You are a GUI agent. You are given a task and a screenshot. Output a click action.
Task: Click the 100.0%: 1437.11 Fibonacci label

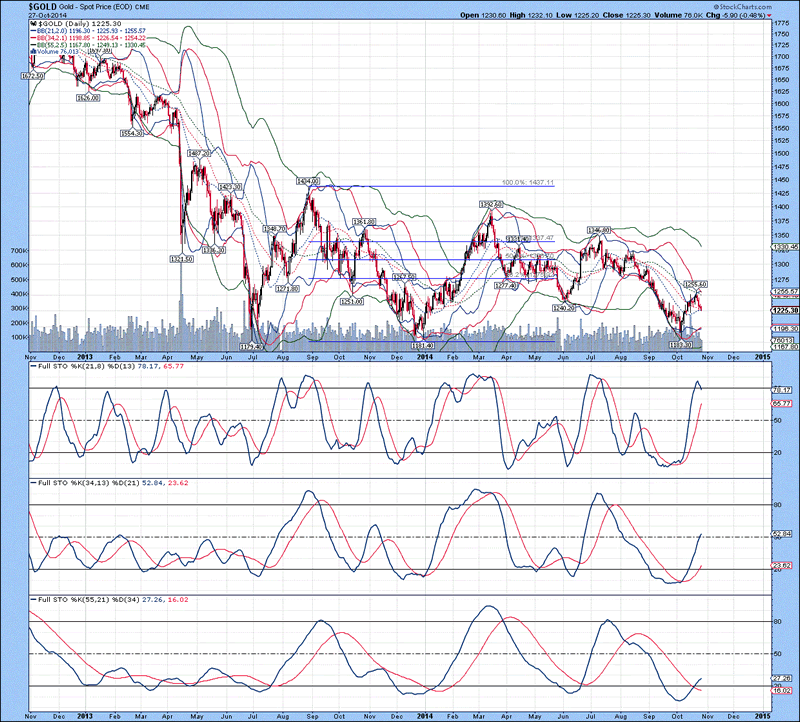(527, 183)
